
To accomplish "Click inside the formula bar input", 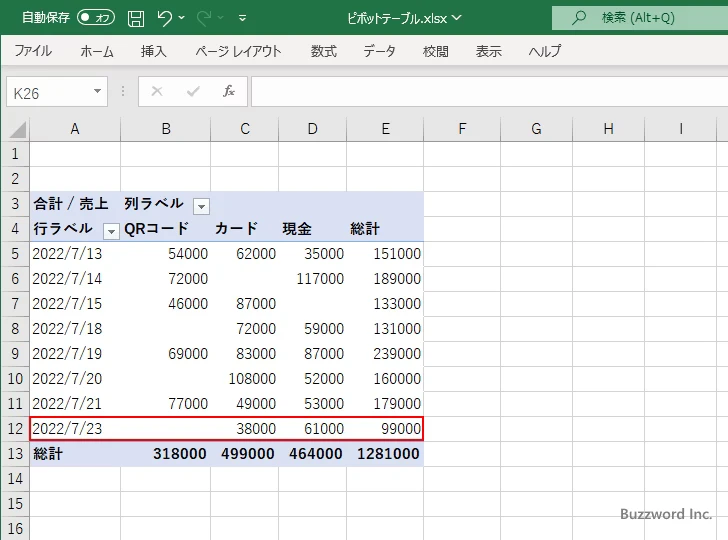I will tap(489, 92).
